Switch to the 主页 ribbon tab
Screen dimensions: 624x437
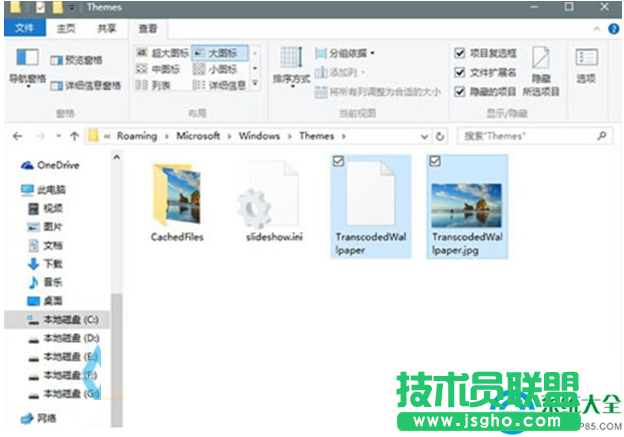tap(66, 28)
